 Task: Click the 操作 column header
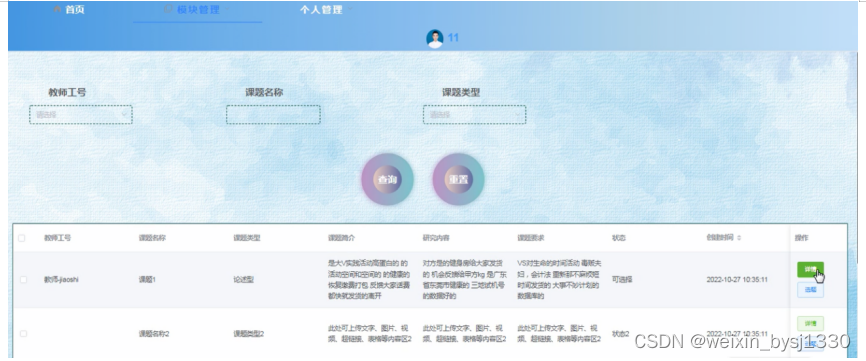(x=801, y=238)
